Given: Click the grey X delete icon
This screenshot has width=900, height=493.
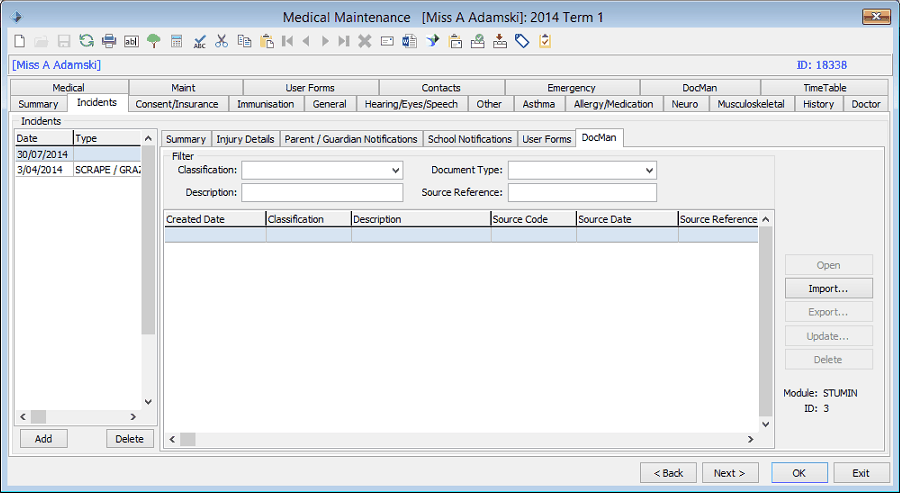Looking at the screenshot, I should [x=364, y=41].
